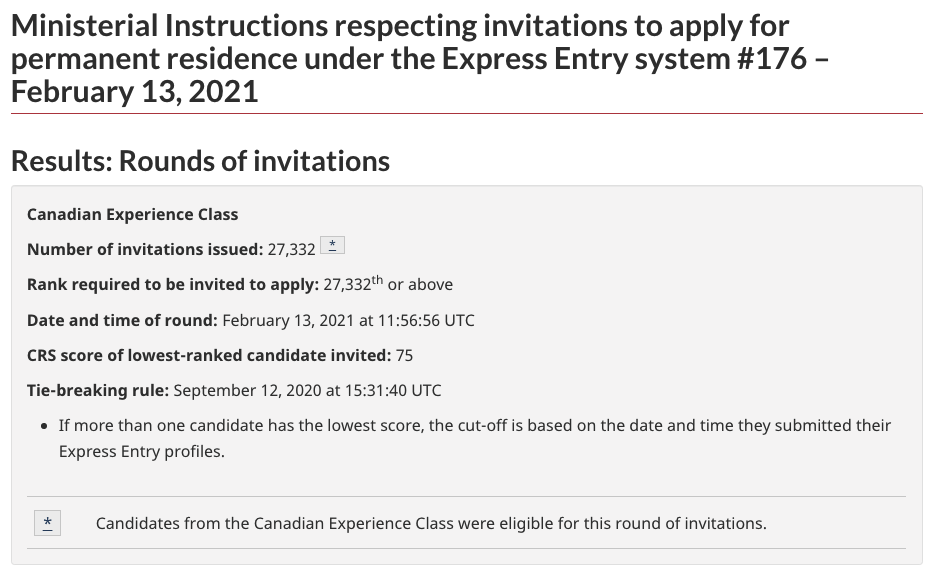Click the asterisk return link in the footnote row
939x583 pixels.
click(47, 523)
